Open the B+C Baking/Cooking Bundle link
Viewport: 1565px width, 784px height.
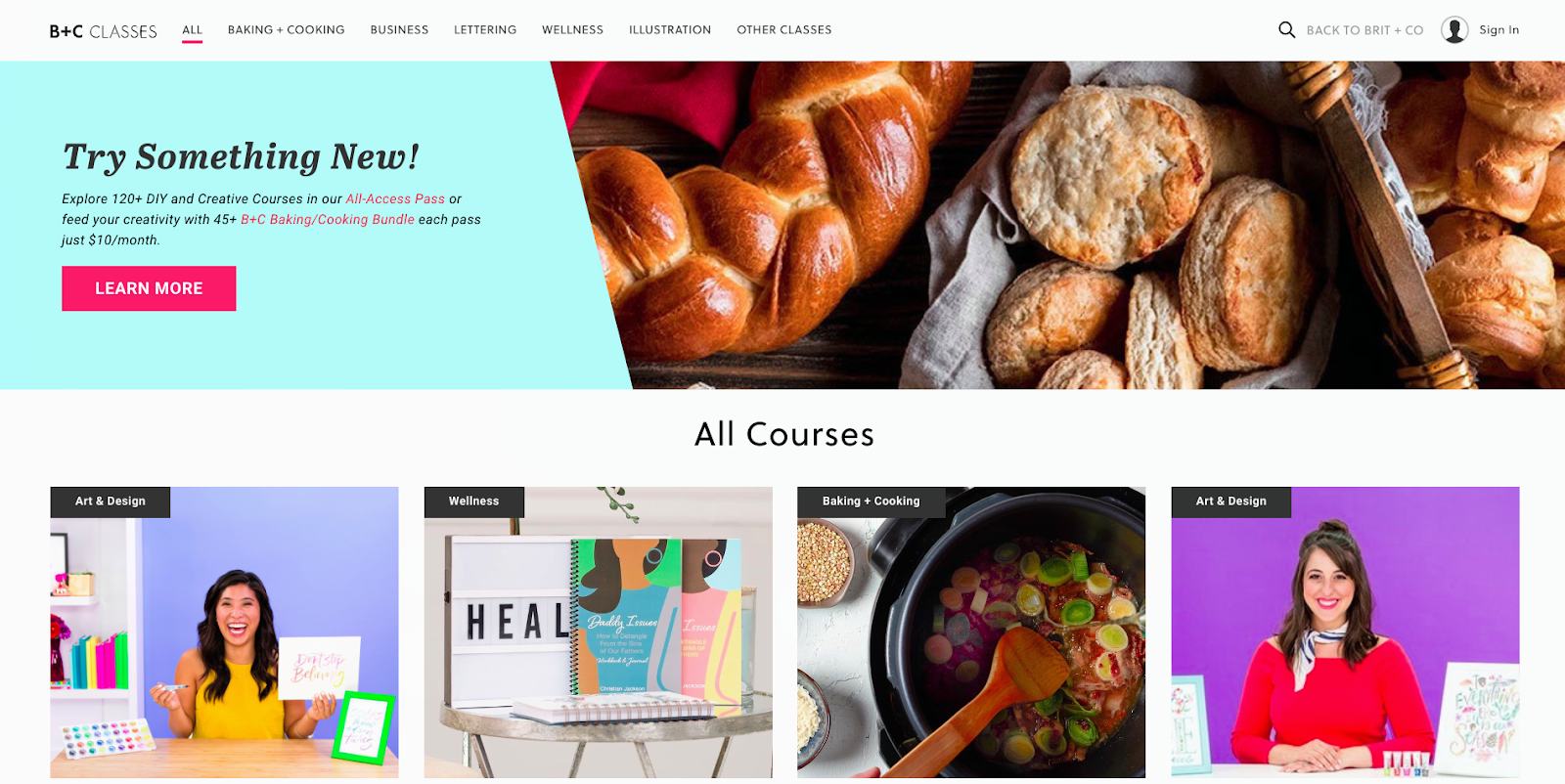point(328,219)
